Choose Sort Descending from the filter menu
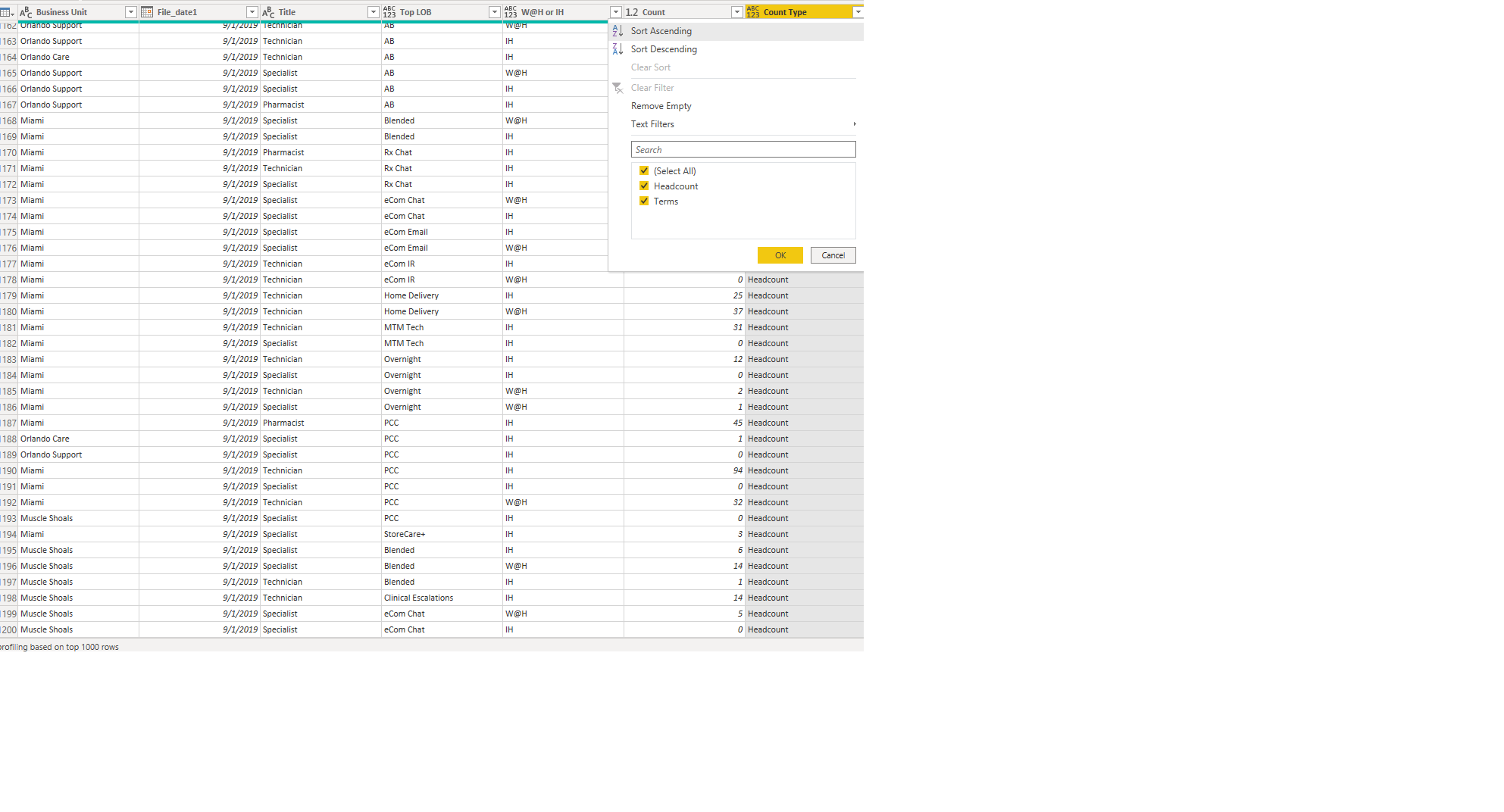Screen dimensions: 1504x812 coord(736,49)
